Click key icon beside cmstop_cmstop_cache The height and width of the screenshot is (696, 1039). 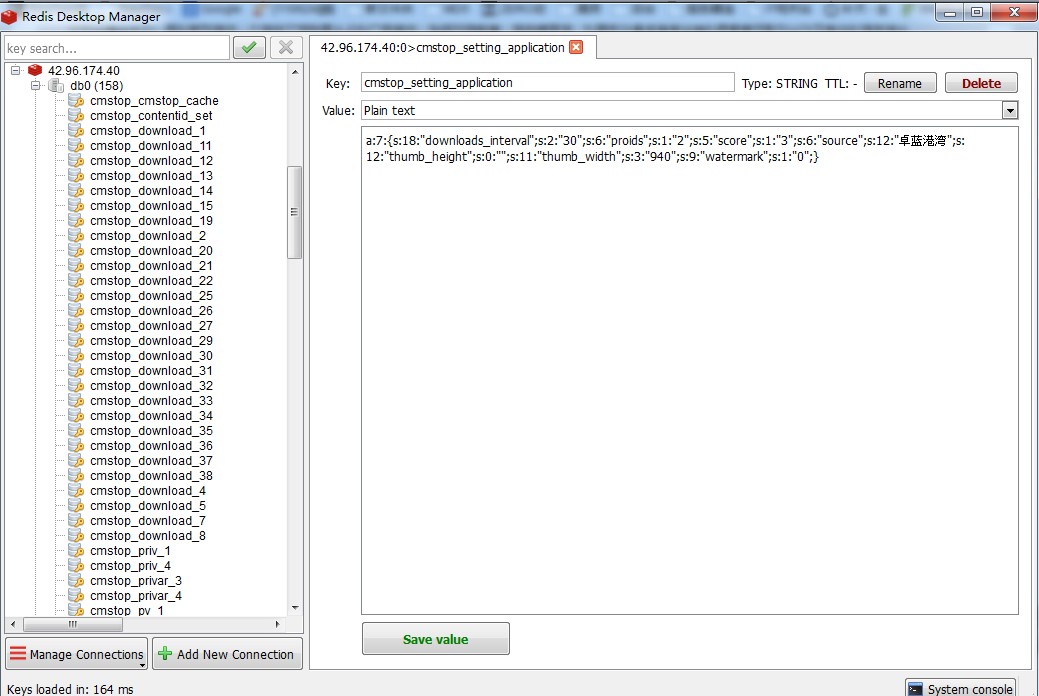[x=76, y=101]
